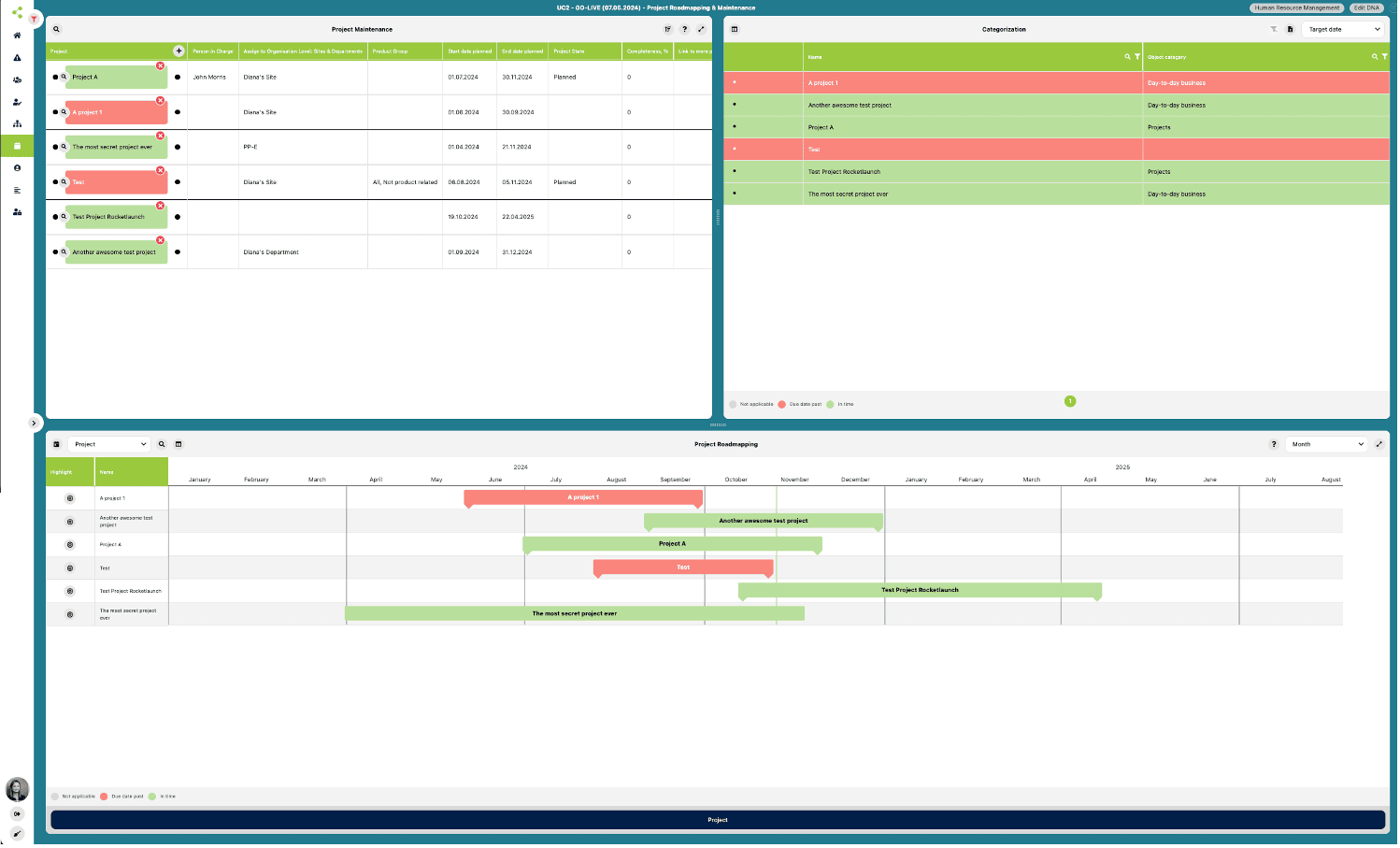Select the red Test project tile
The image size is (1400, 848).
tap(116, 182)
